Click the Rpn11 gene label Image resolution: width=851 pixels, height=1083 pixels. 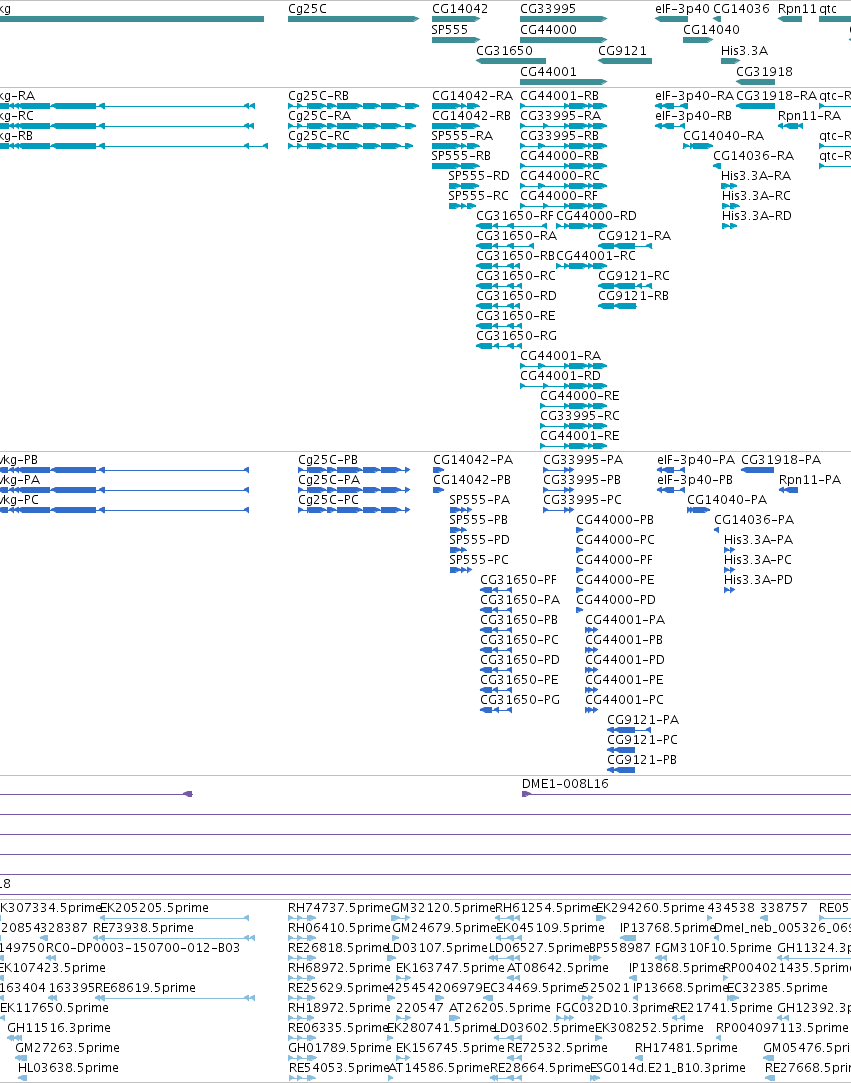point(797,9)
